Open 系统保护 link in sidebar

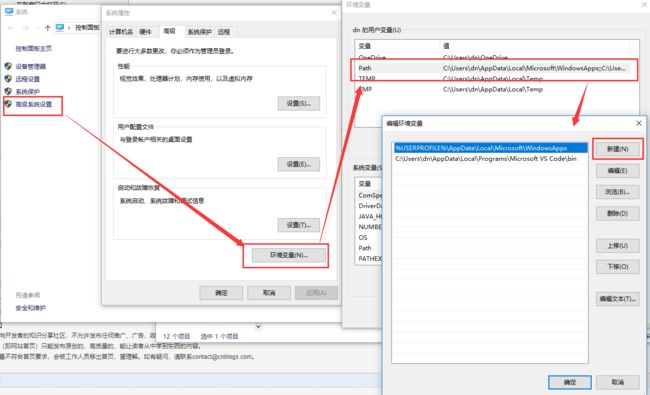(x=28, y=91)
